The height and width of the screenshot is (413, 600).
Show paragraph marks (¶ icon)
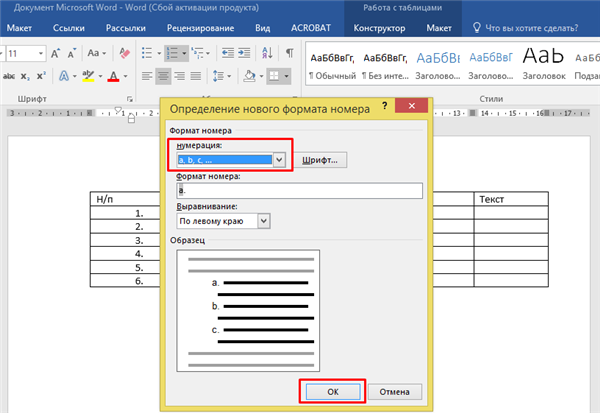(x=290, y=53)
